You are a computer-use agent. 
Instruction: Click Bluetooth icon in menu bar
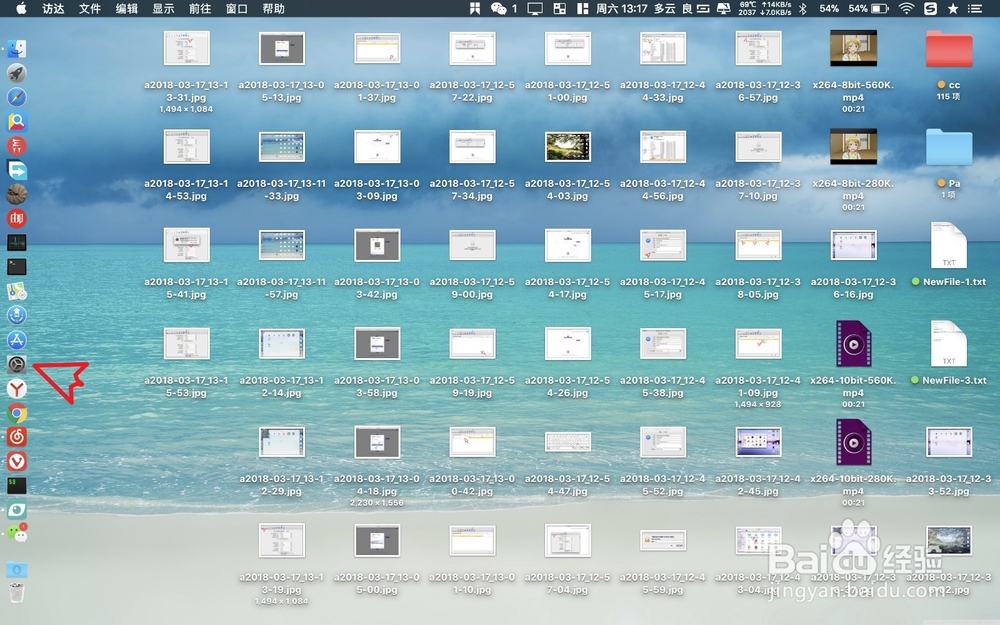[803, 8]
